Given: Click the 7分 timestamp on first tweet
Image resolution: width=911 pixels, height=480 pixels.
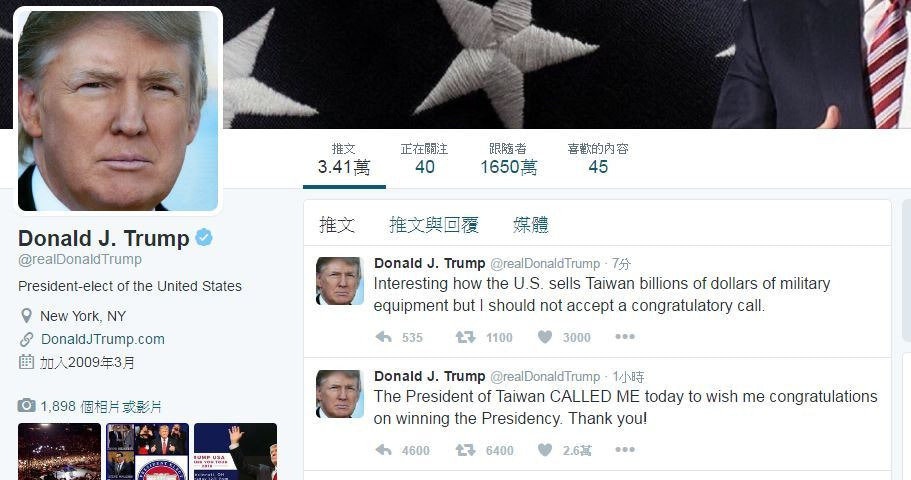Looking at the screenshot, I should tap(621, 264).
